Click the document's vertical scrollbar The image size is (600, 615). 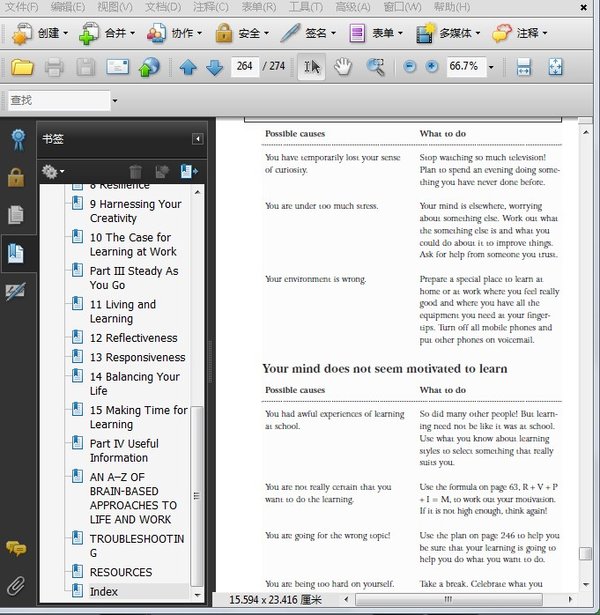586,350
